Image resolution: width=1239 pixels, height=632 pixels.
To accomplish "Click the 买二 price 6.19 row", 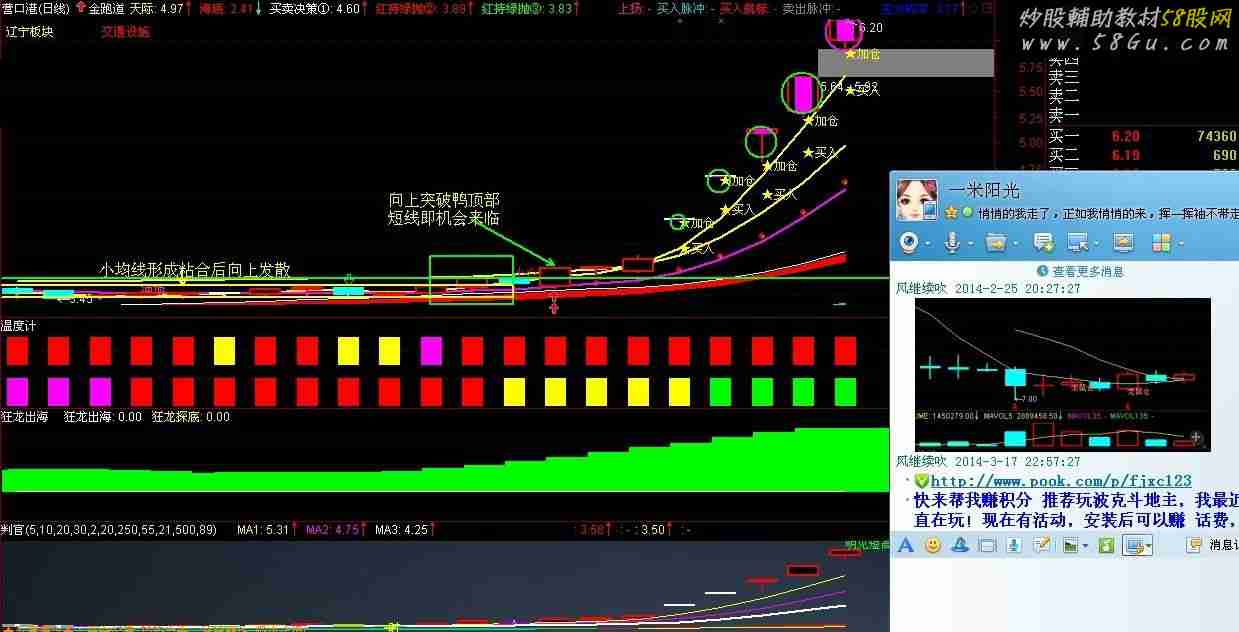I will [1142, 155].
